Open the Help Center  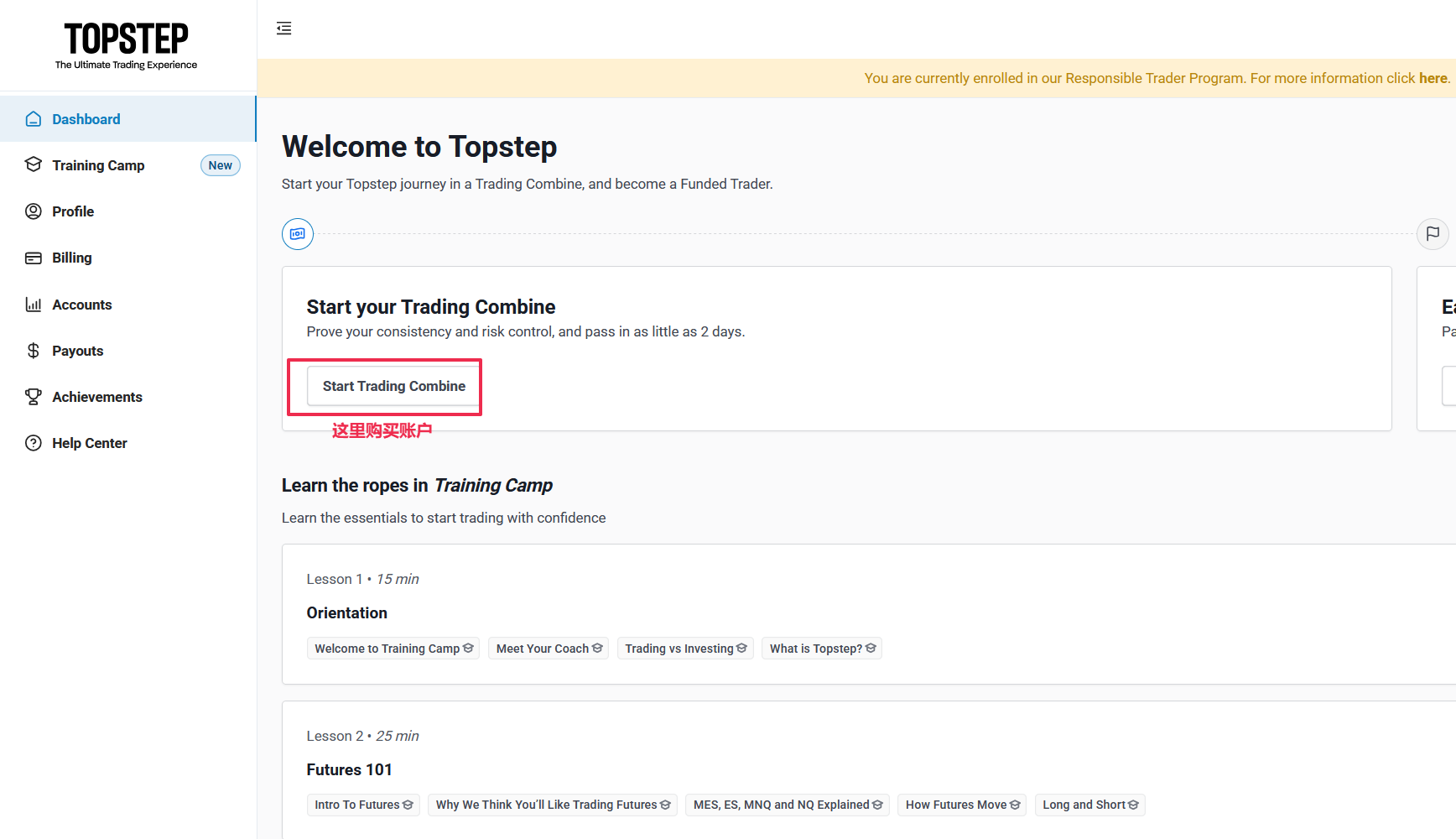127,443
